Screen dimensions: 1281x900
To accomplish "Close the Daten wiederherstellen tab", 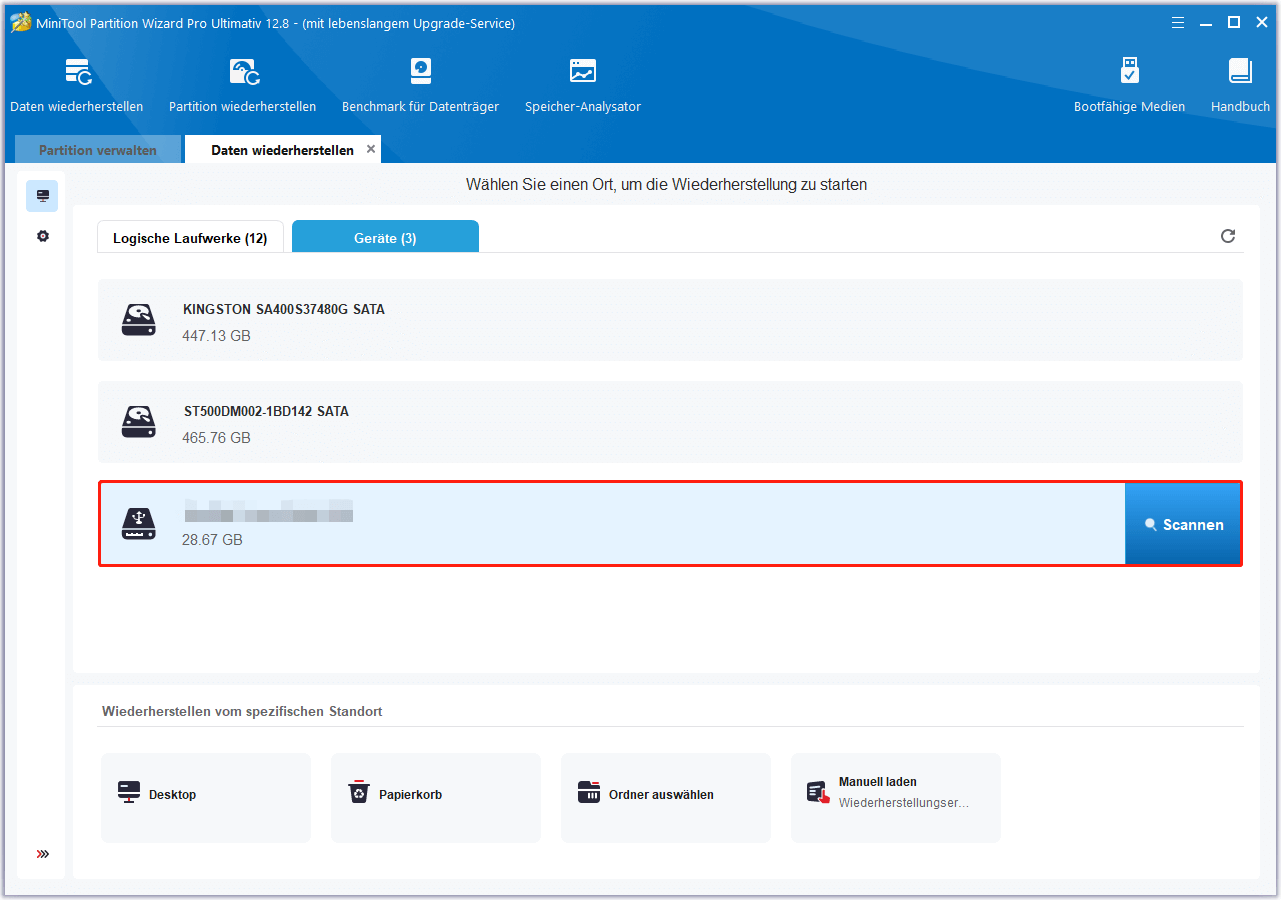I will (x=371, y=149).
